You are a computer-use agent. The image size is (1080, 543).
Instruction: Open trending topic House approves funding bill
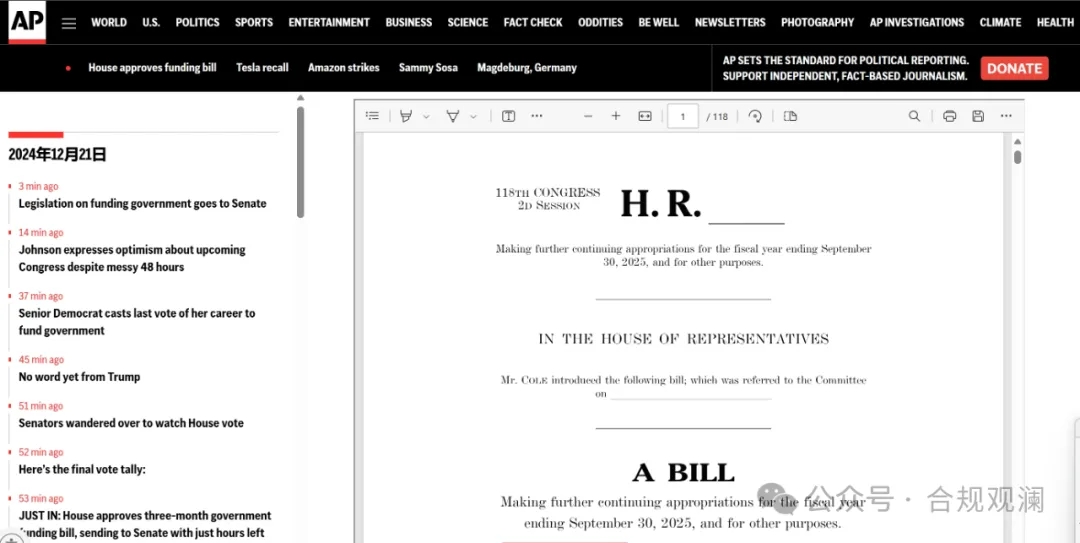click(x=152, y=68)
